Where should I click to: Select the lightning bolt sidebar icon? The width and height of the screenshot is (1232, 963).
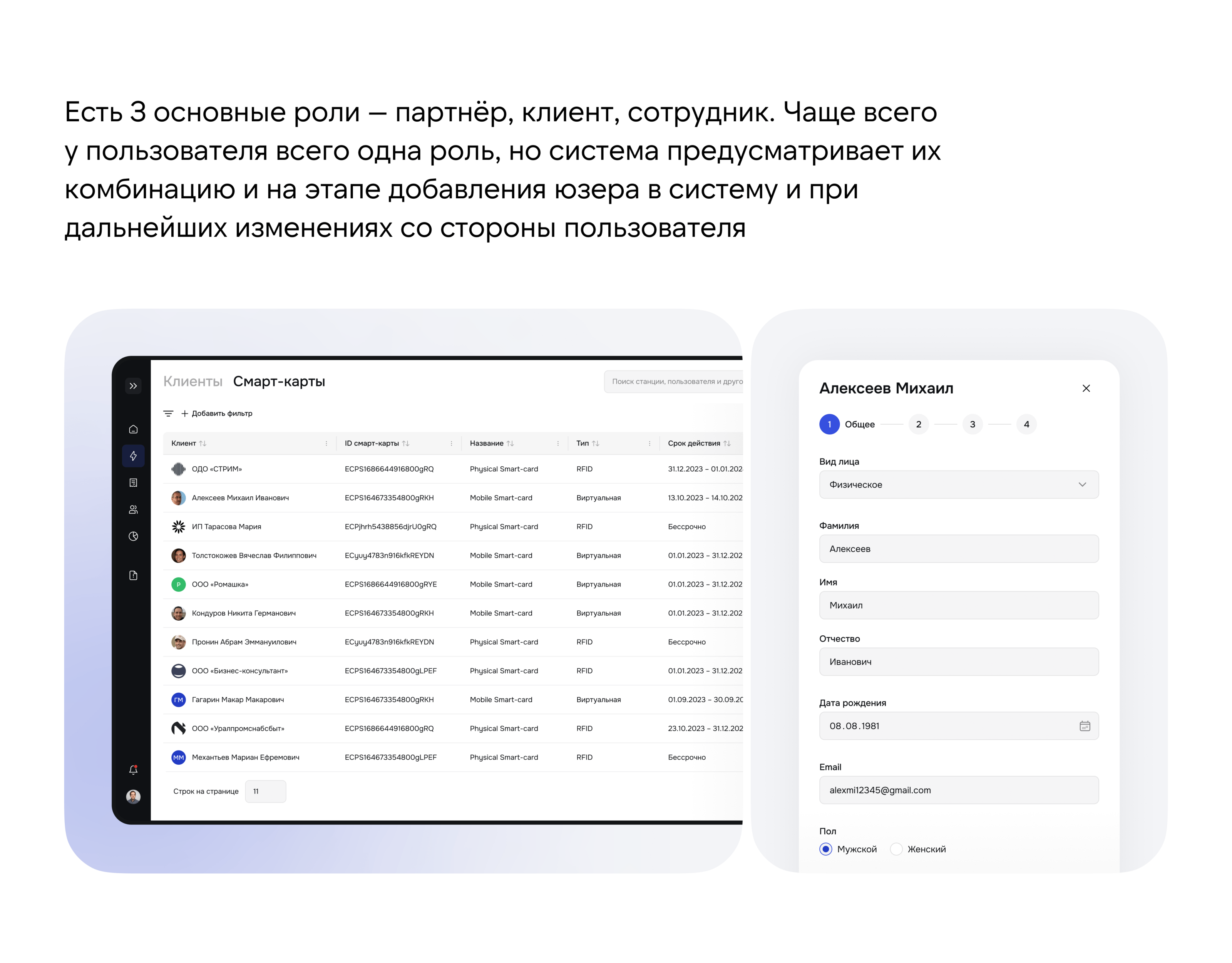coord(133,456)
